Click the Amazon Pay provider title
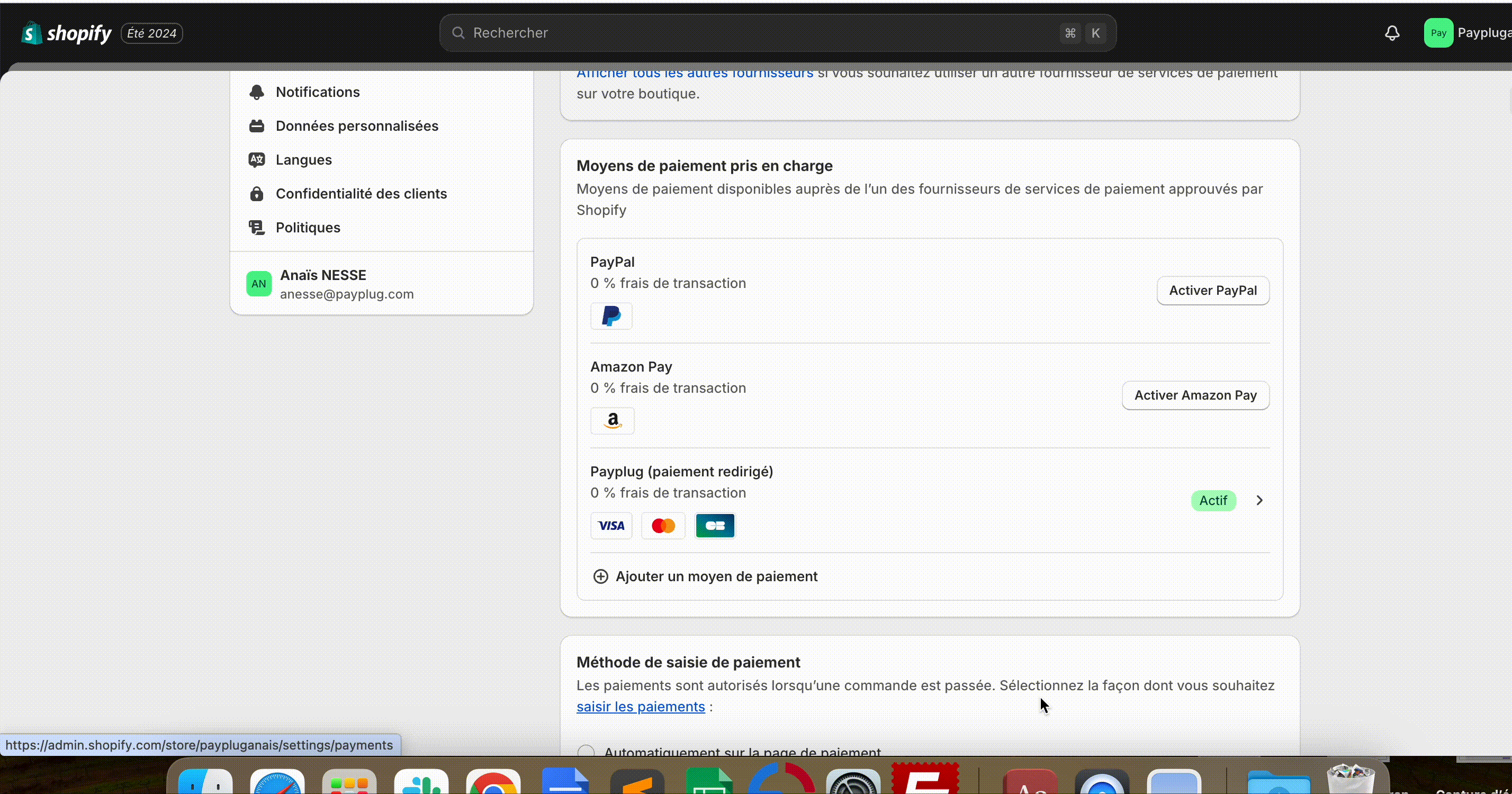 point(631,367)
